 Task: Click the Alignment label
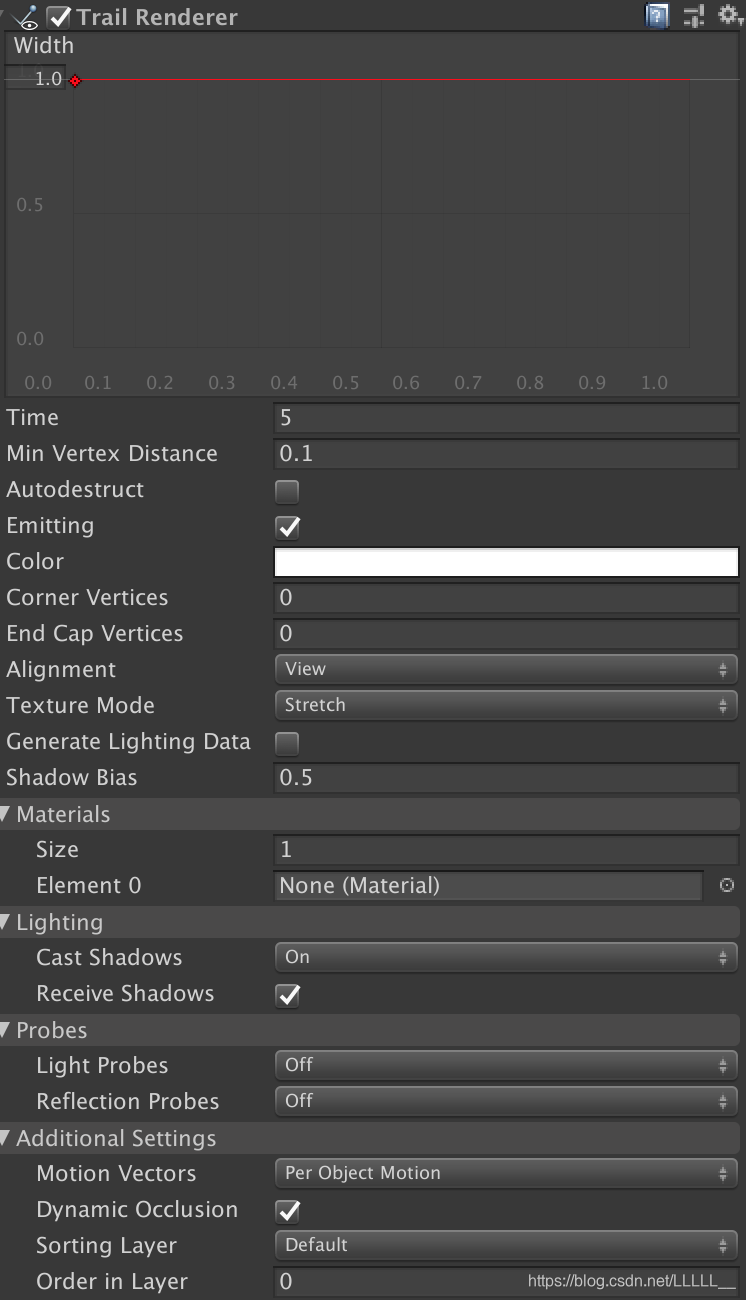click(61, 670)
